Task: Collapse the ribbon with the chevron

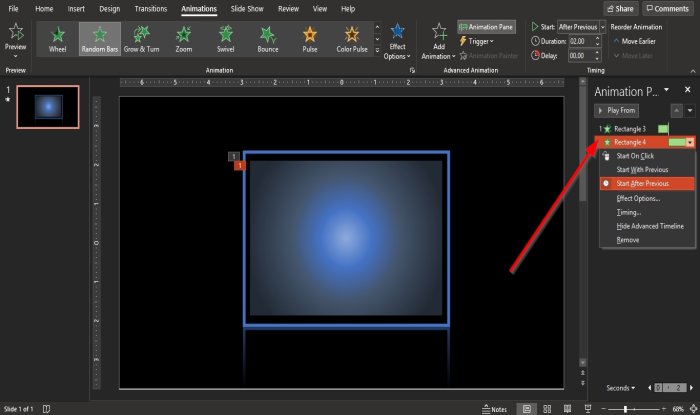Action: click(692, 71)
